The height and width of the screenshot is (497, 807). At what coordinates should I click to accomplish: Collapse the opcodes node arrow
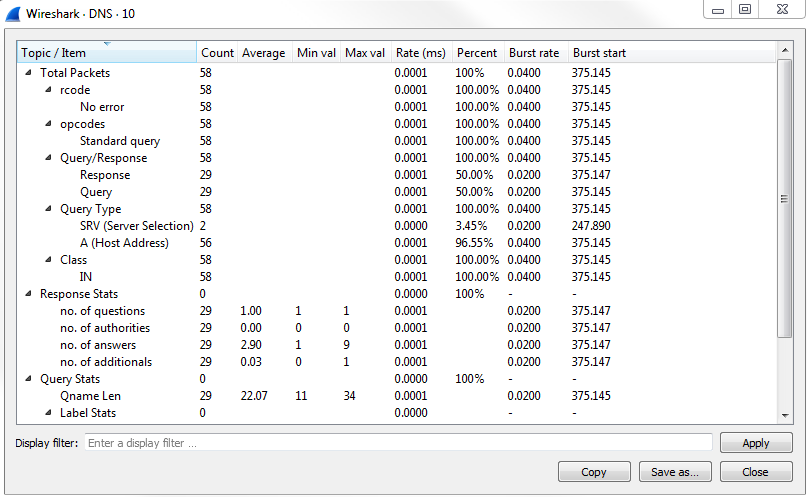[x=48, y=123]
